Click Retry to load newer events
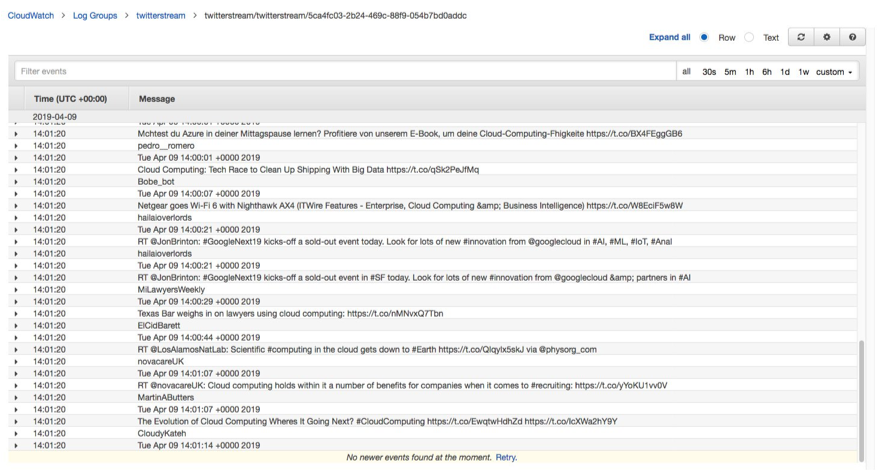Viewport: 877px width, 470px height. [x=506, y=457]
